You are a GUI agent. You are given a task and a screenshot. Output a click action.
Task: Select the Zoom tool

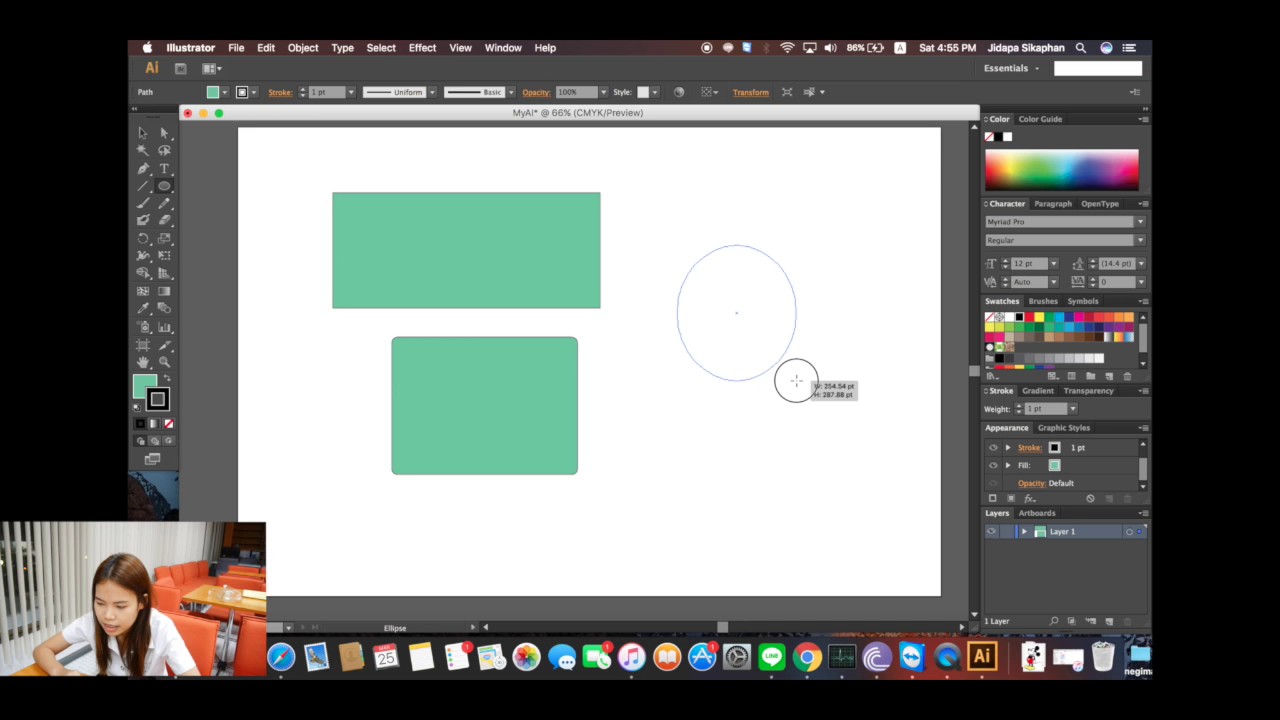coord(164,362)
